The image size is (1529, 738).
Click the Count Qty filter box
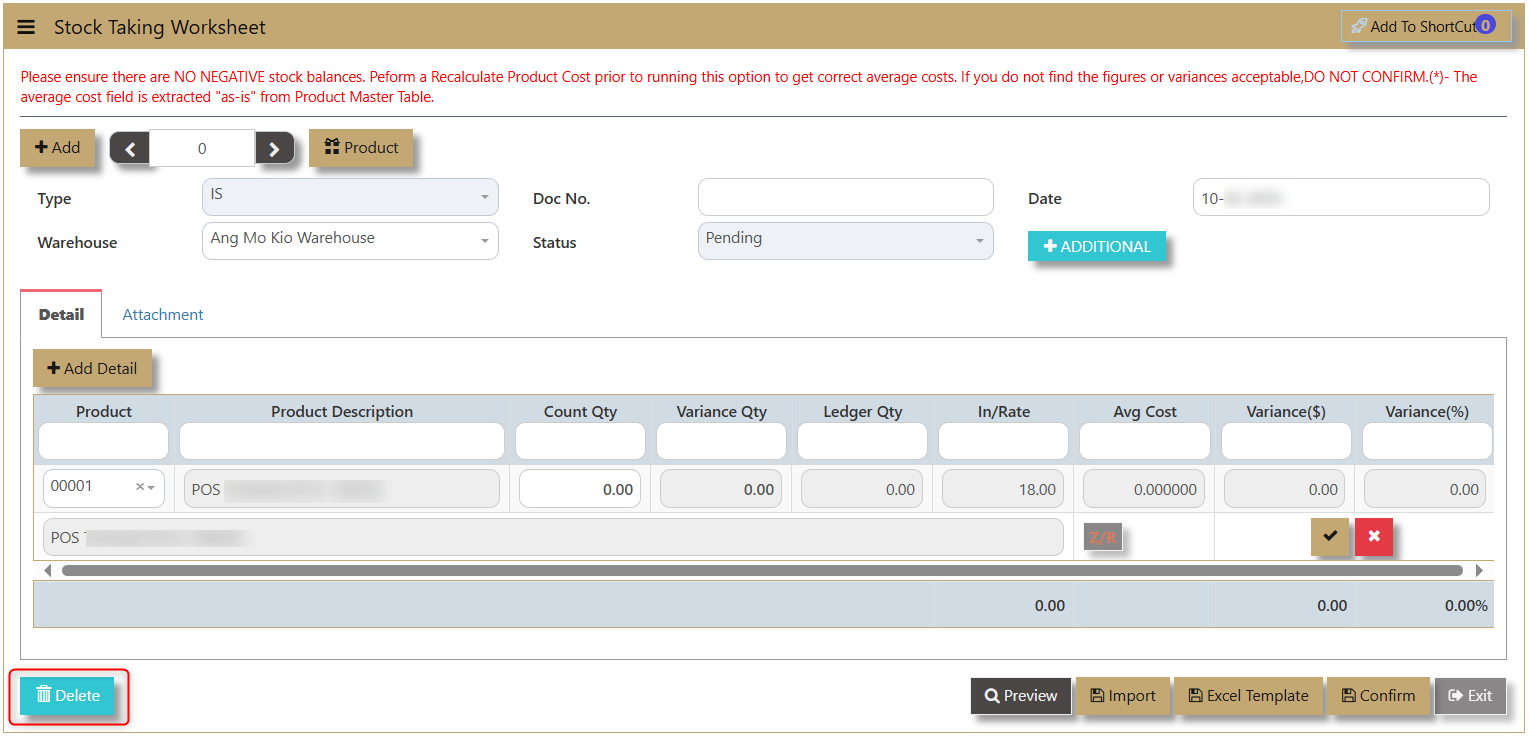[580, 441]
